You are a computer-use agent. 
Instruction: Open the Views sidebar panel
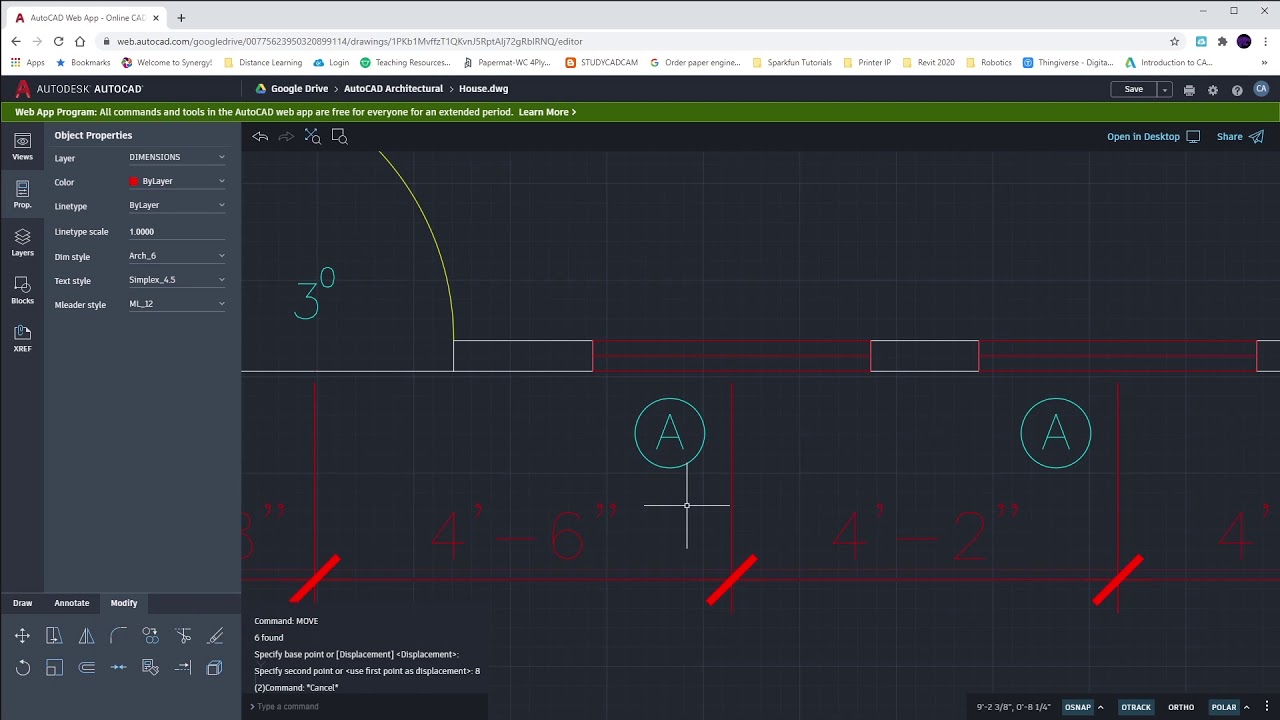click(x=22, y=146)
